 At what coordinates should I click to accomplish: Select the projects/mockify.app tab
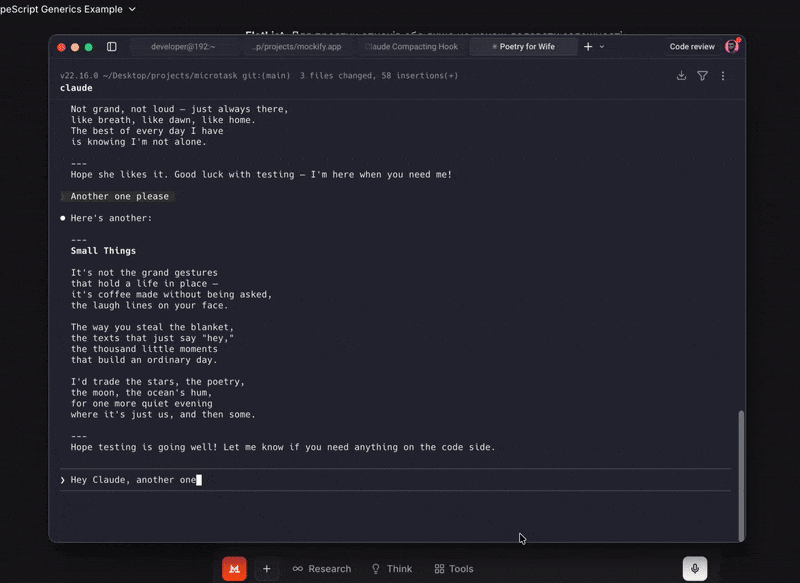(297, 47)
